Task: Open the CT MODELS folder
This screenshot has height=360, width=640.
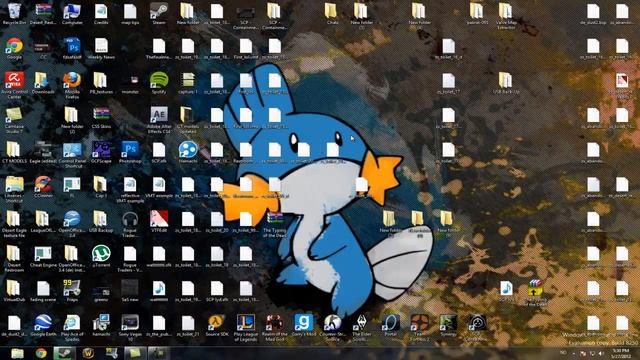Action: tap(14, 153)
